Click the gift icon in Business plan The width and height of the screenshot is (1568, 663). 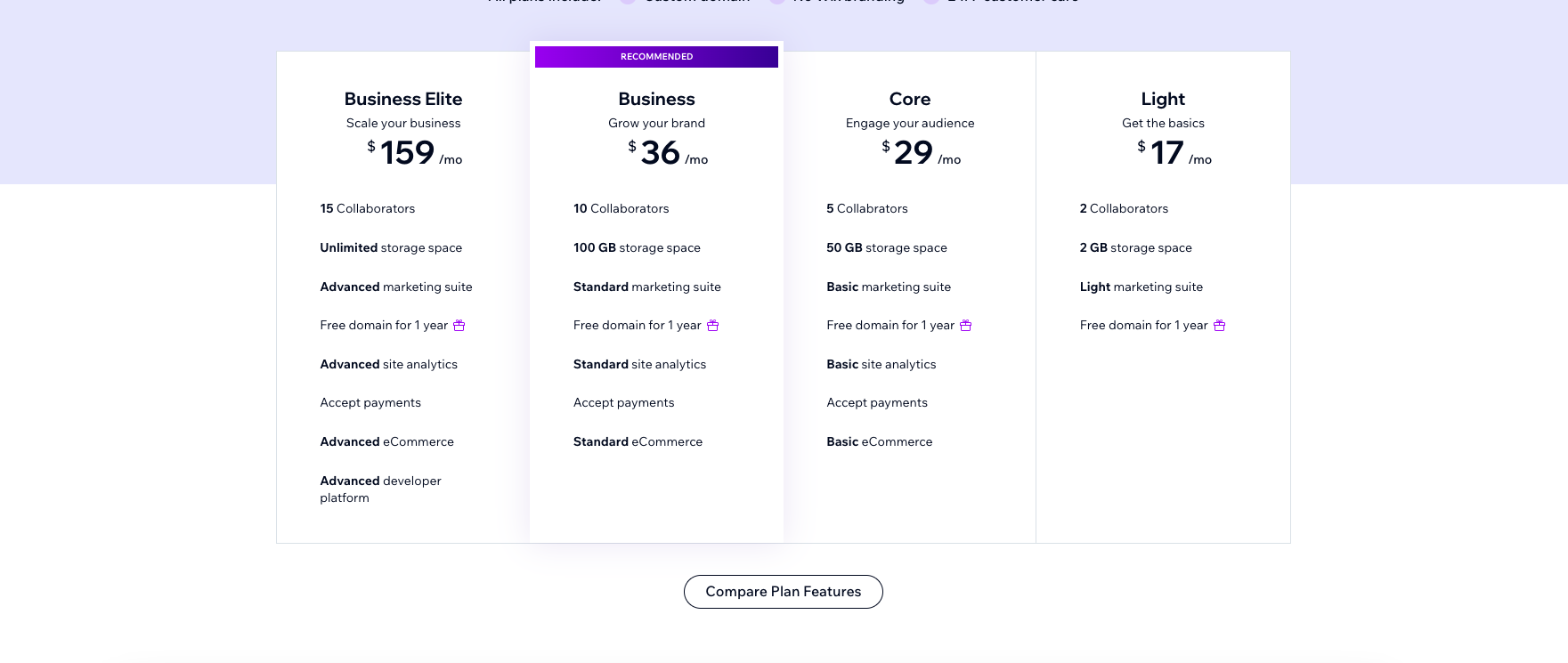click(x=712, y=326)
